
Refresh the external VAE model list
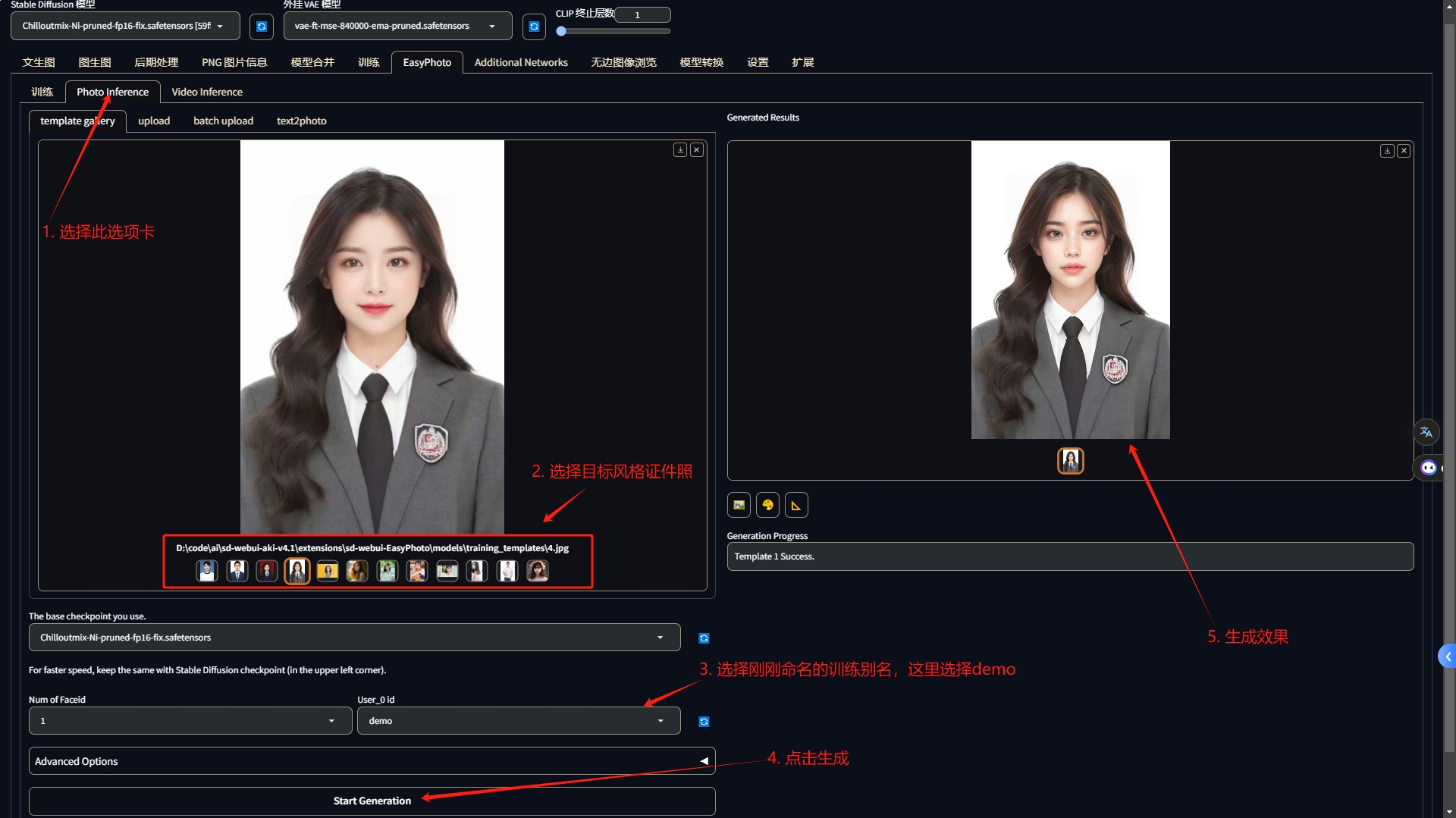(534, 27)
